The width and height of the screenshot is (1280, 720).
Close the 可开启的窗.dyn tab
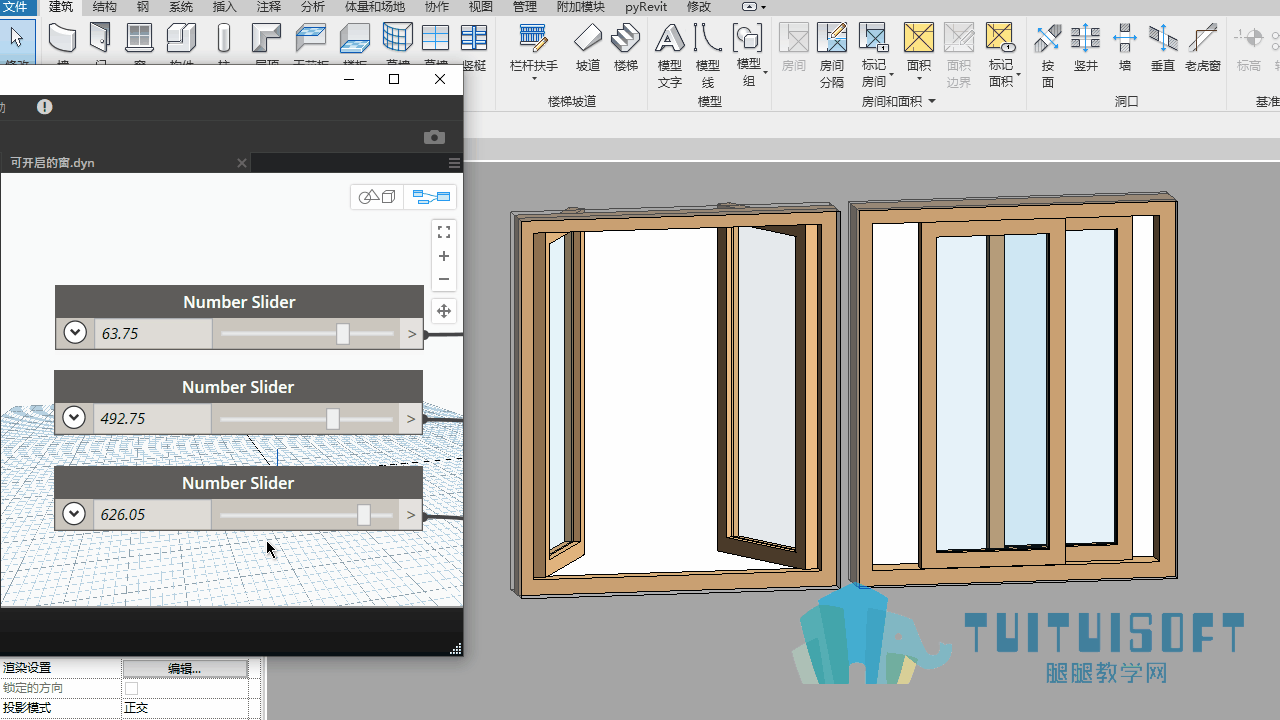coord(242,162)
